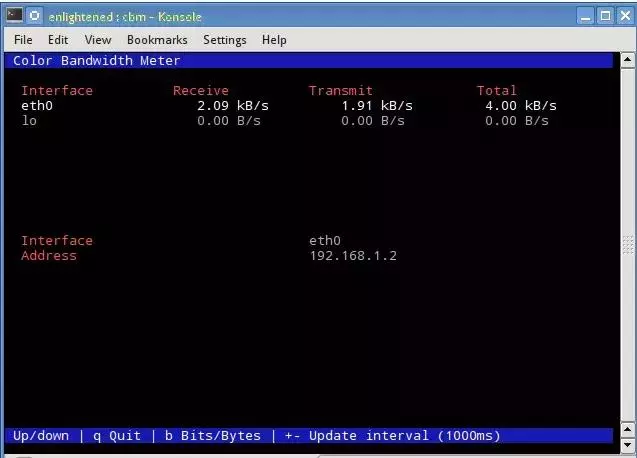637x458 pixels.
Task: Click the Konsole terminal icon in title bar
Action: (x=15, y=15)
